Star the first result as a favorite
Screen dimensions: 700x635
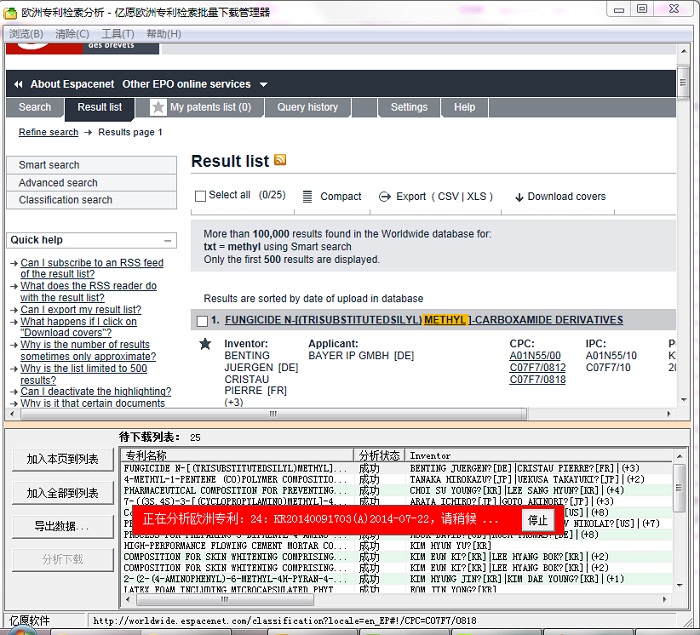pos(205,344)
